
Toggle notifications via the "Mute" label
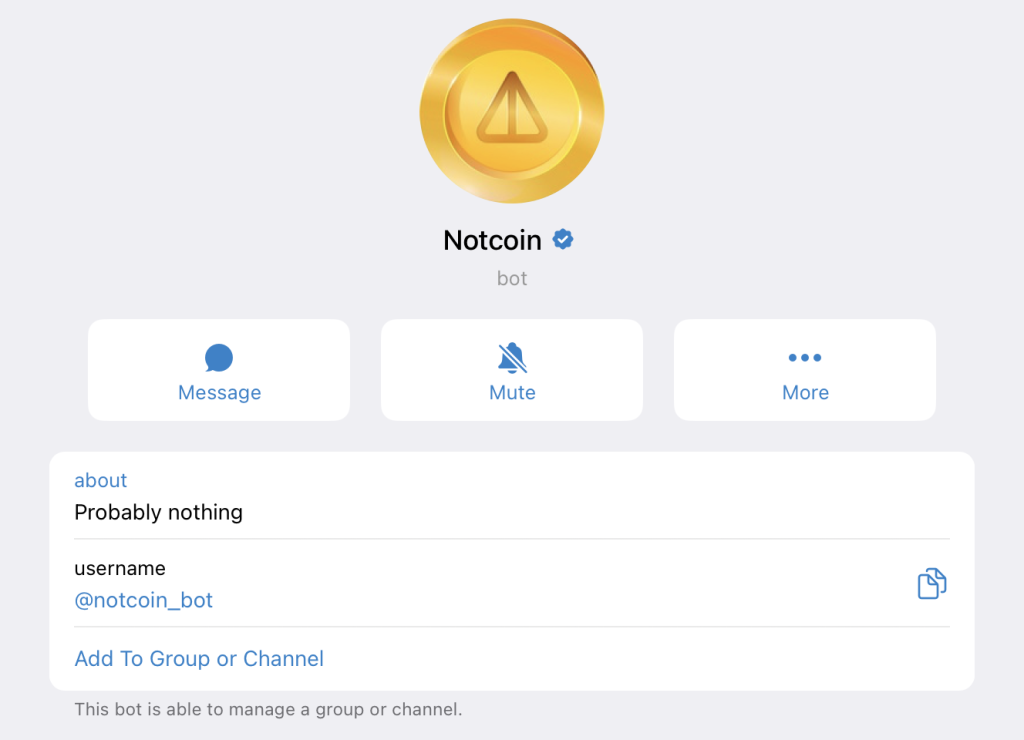coord(512,393)
